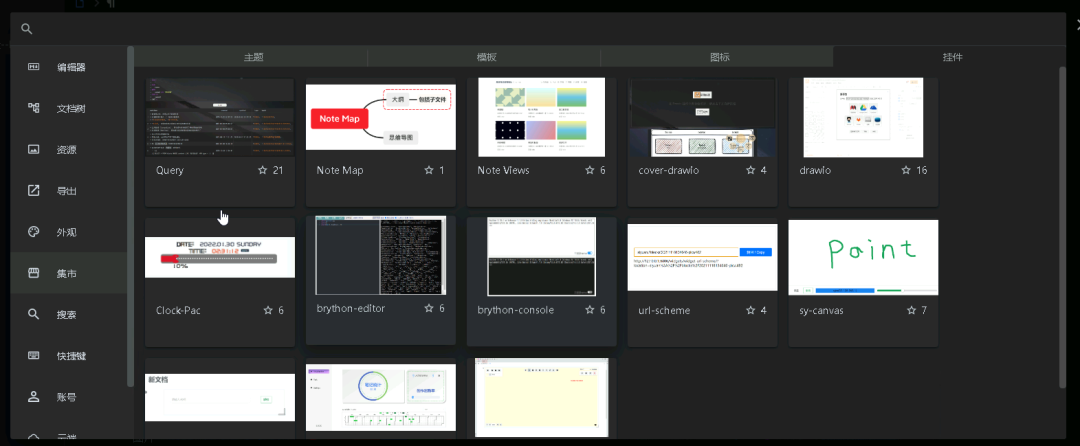The image size is (1080, 446).
Task: Click the "brython-editor" card title
Action: [351, 308]
